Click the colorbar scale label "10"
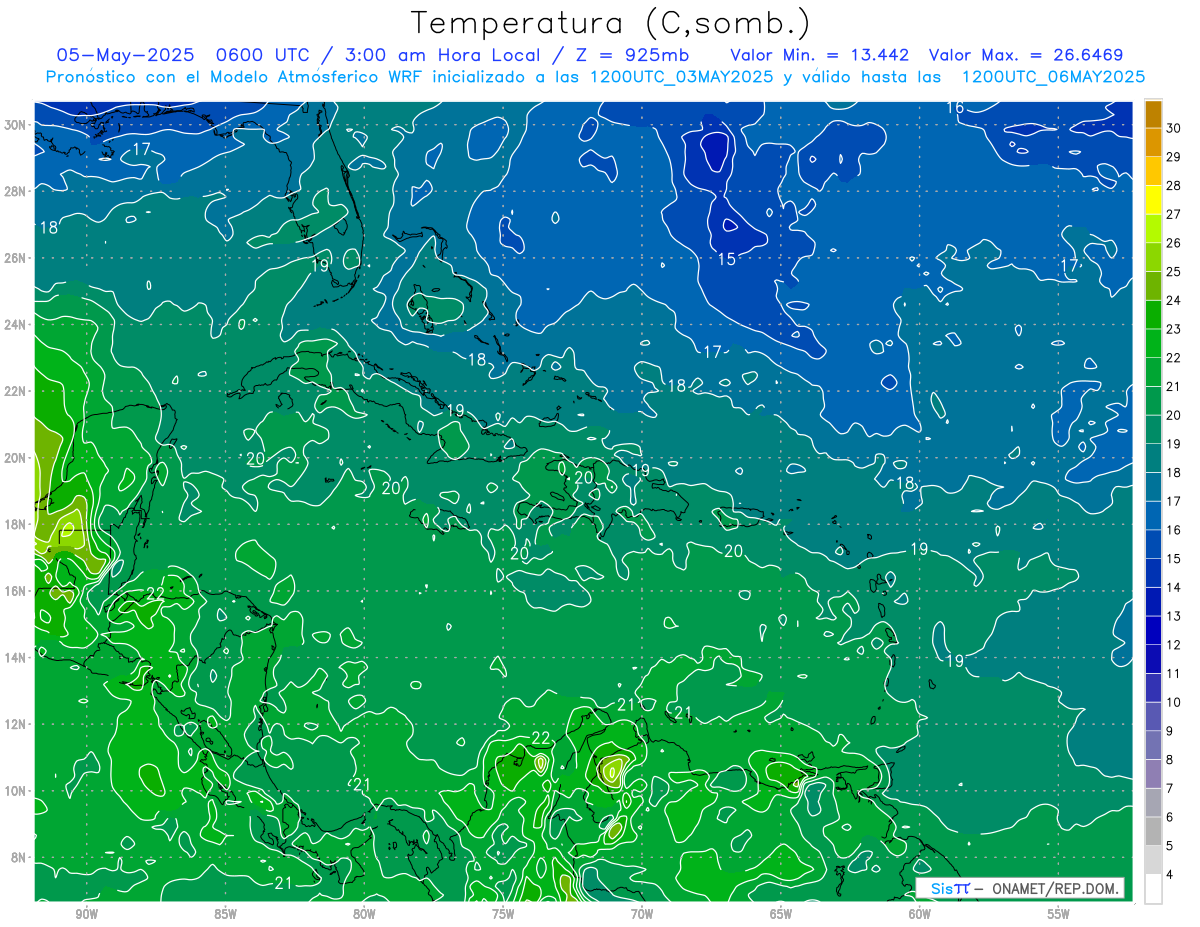Viewport: 1200px width, 927px height. pyautogui.click(x=1174, y=702)
